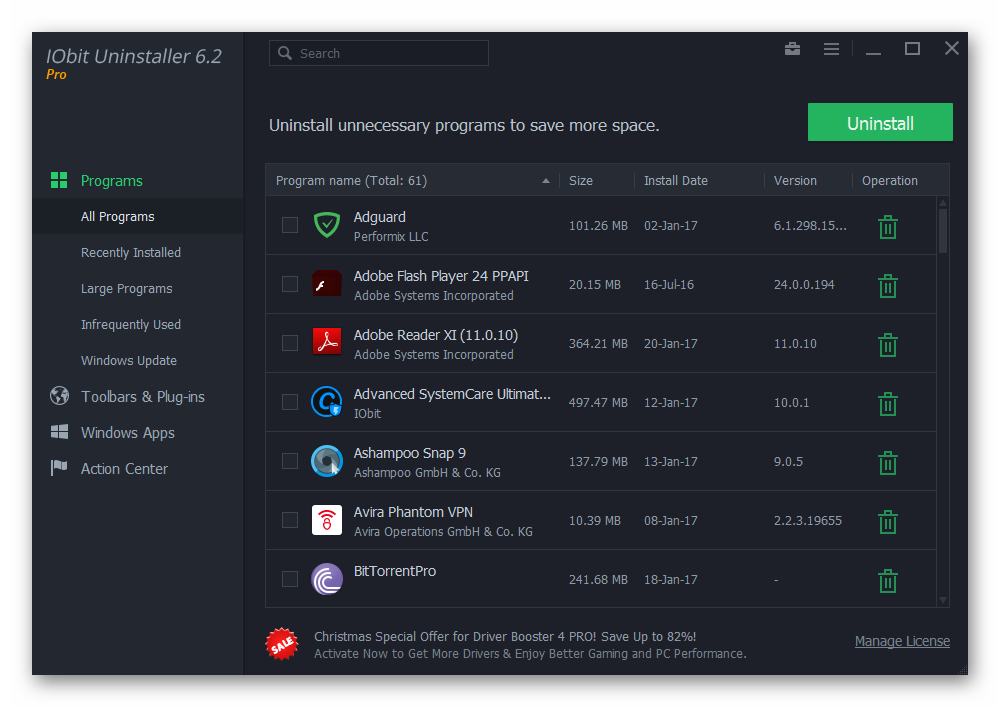Sort the list by Size column

(580, 180)
